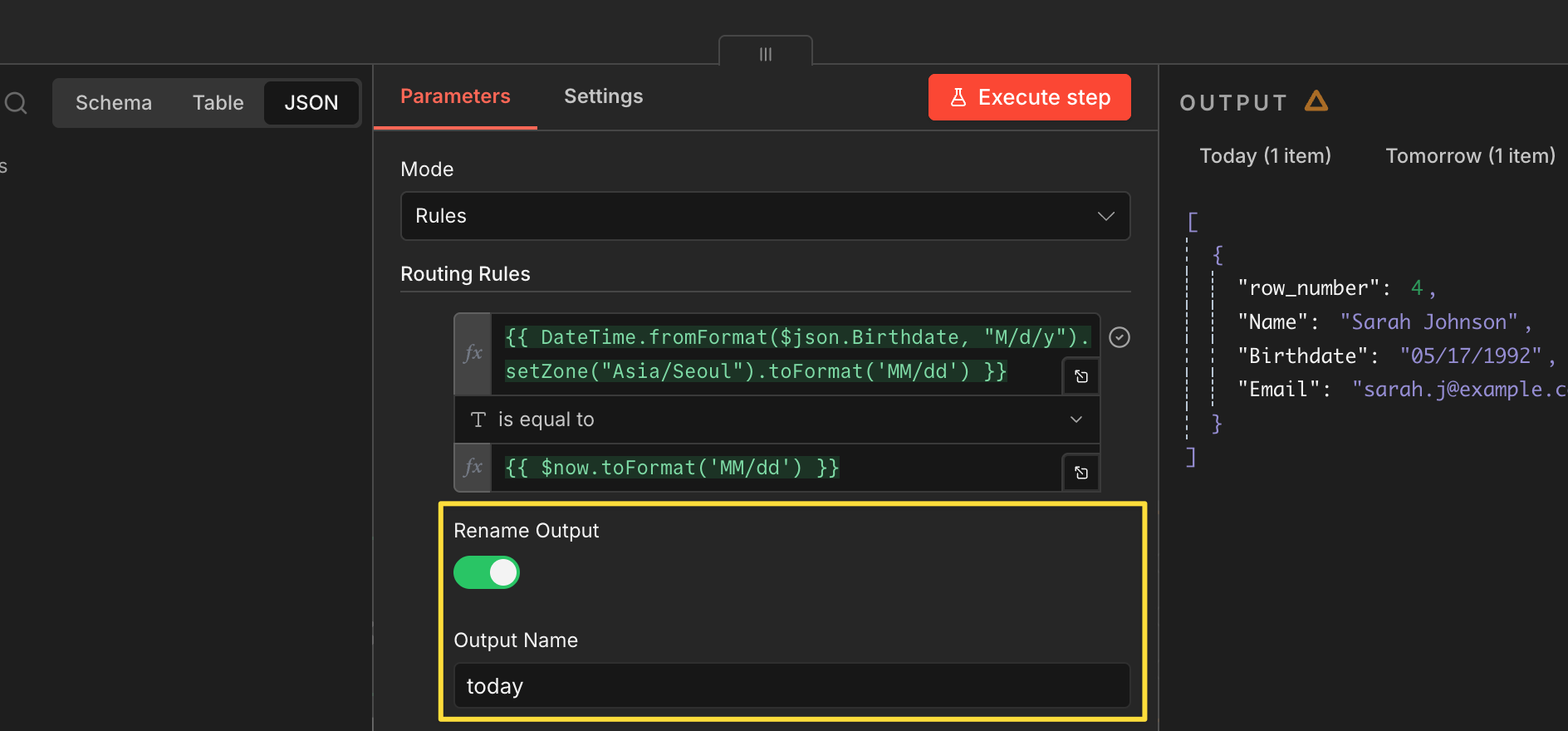
Task: Toggle the Rename Output switch
Action: [487, 572]
